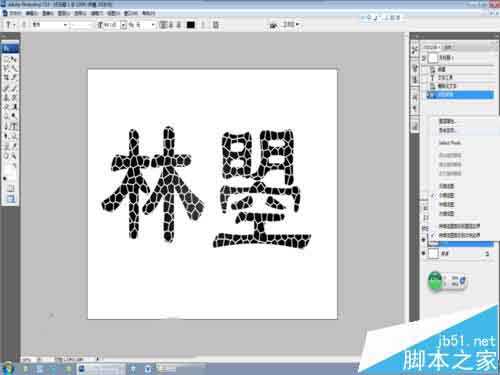Viewport: 500px width, 375px height.
Task: Select the Eyedropper tool
Action: point(14,146)
